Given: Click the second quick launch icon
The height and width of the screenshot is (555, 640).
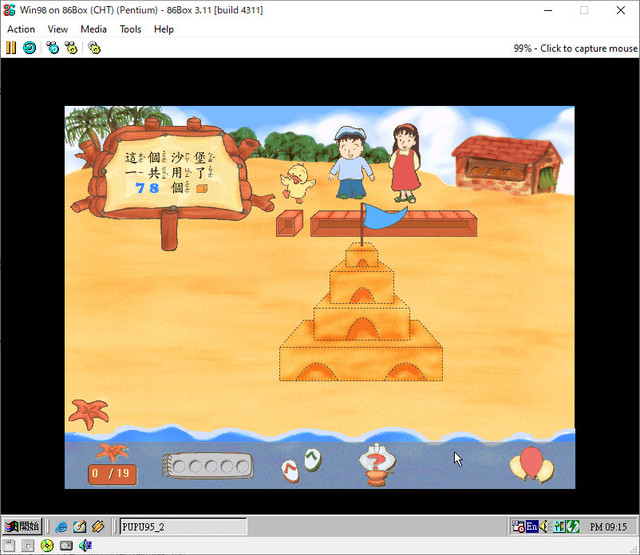Looking at the screenshot, I should coord(80,527).
